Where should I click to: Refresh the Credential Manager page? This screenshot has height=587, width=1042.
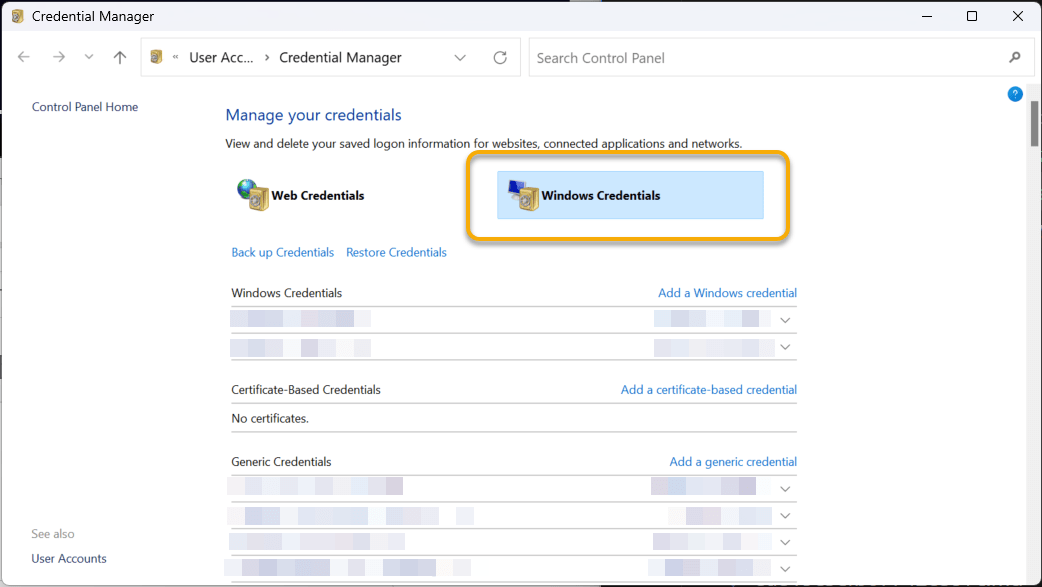[x=500, y=58]
